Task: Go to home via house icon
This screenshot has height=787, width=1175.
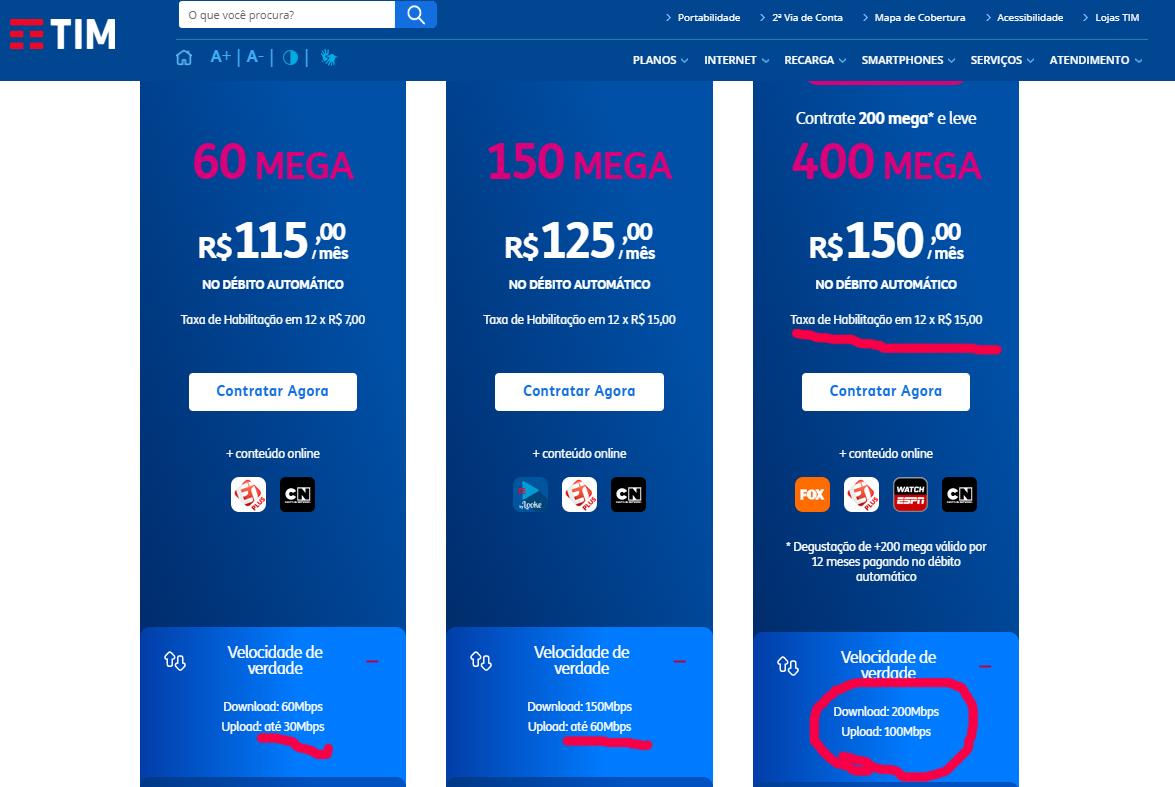Action: 184,58
